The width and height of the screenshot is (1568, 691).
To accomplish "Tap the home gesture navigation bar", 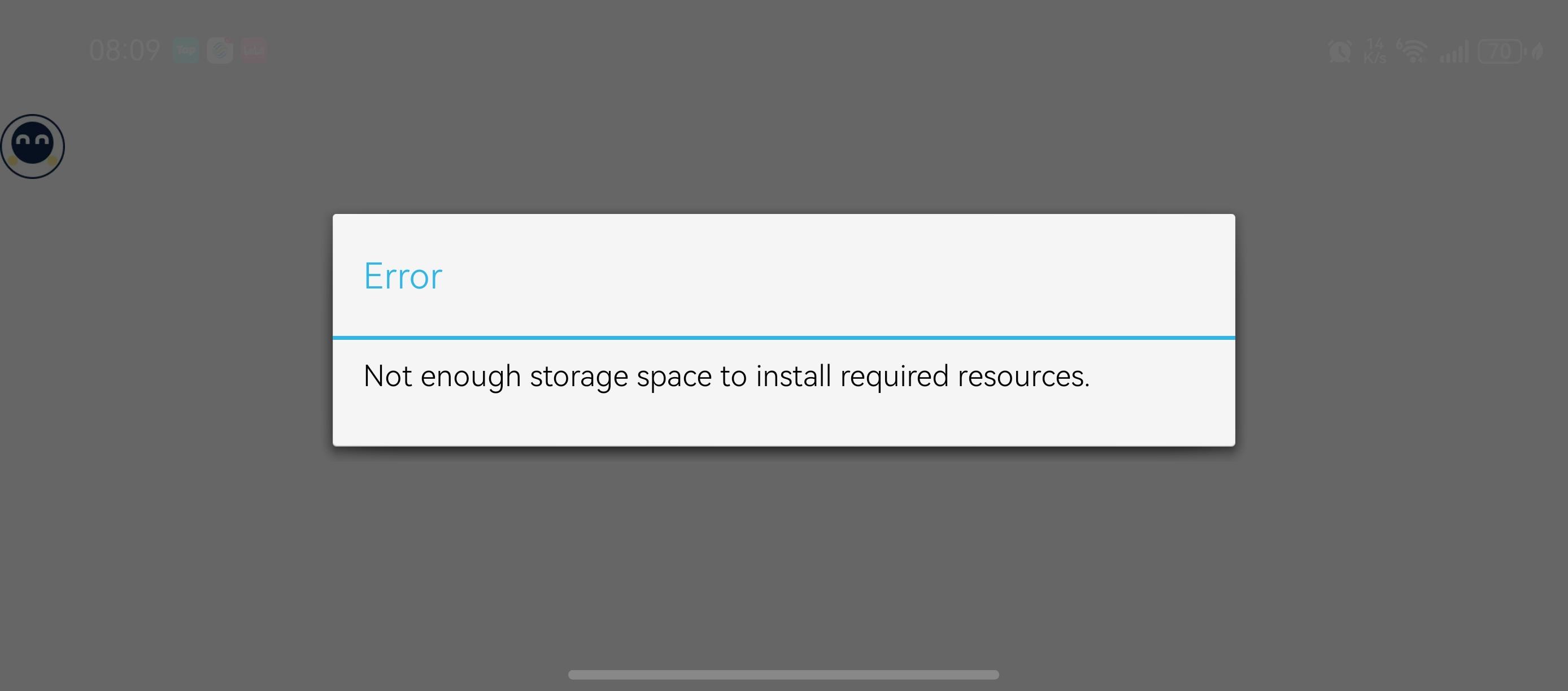I will click(783, 675).
